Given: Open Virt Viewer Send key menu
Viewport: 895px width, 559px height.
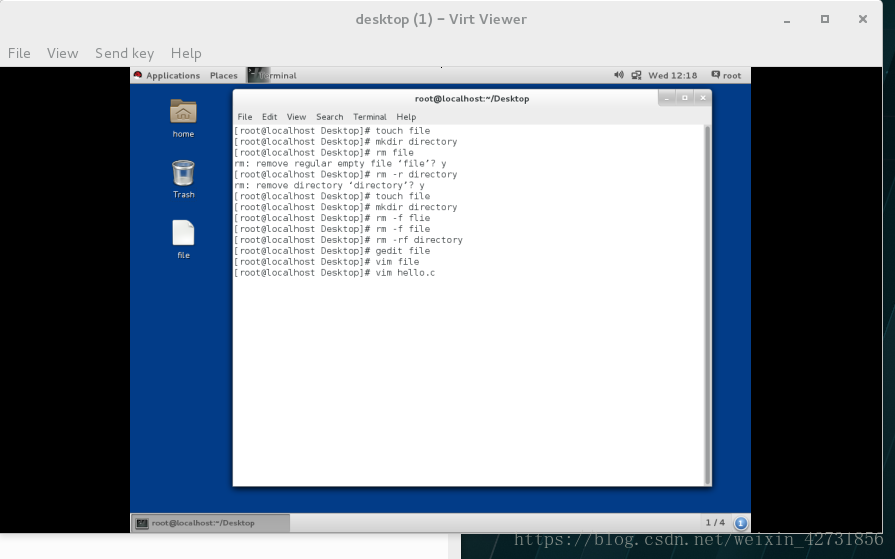Looking at the screenshot, I should tap(124, 53).
